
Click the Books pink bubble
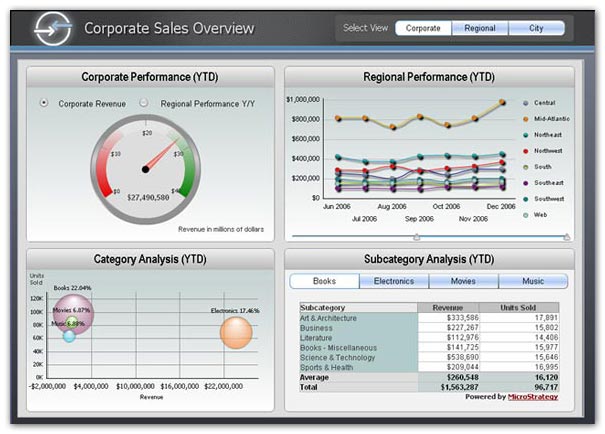(73, 313)
